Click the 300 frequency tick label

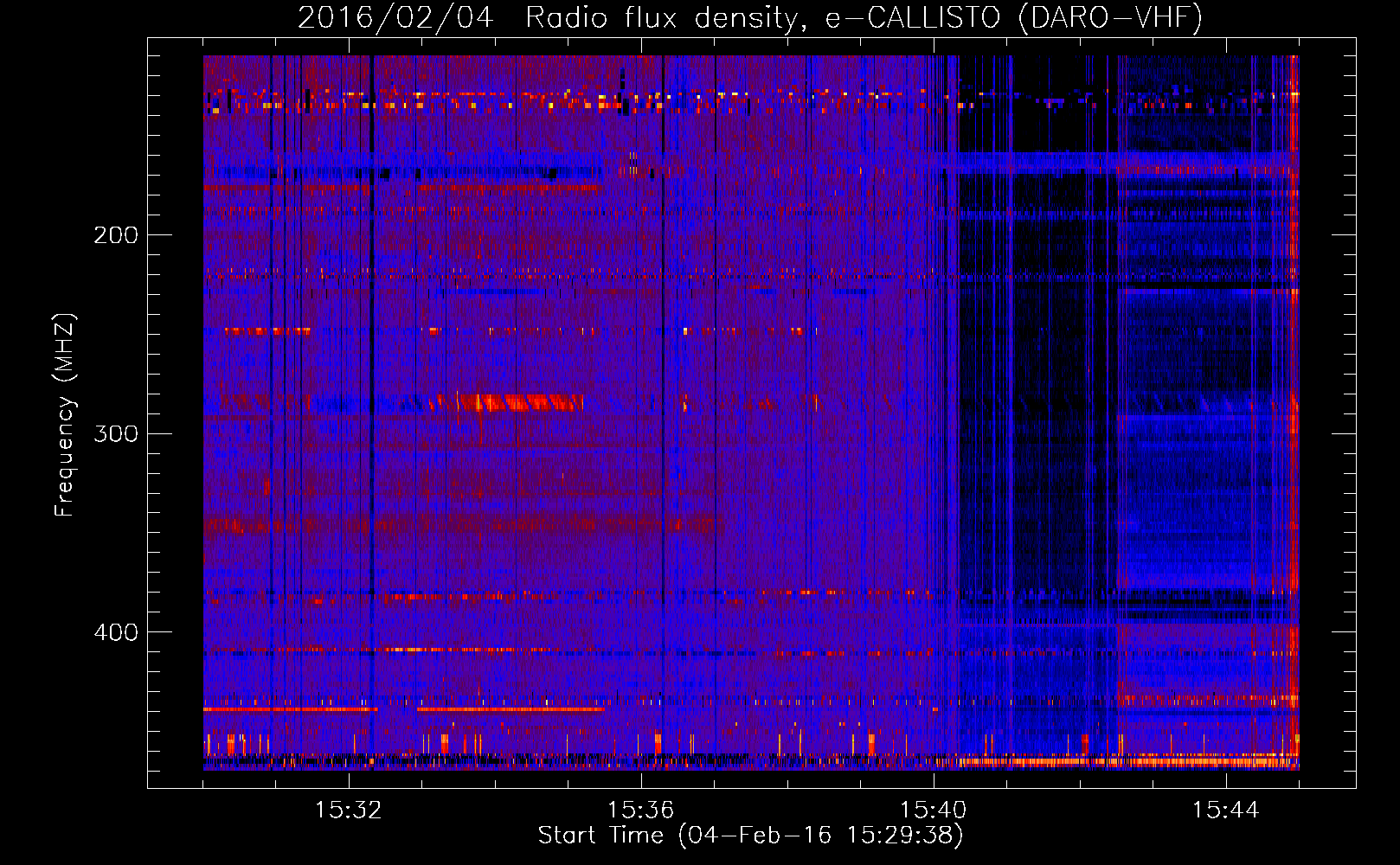click(x=116, y=433)
